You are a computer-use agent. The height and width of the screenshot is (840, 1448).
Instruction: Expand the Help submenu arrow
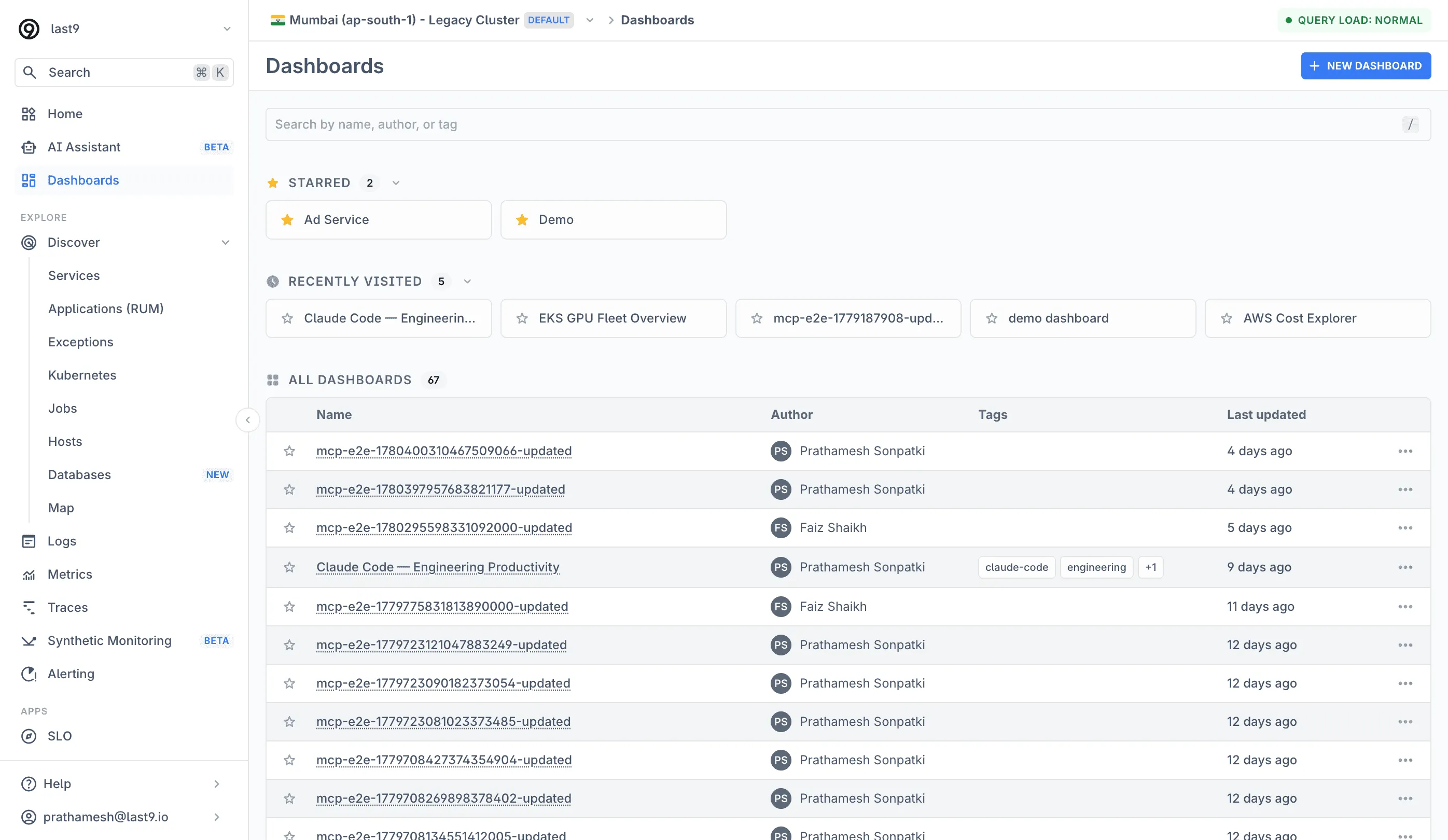[x=217, y=783]
